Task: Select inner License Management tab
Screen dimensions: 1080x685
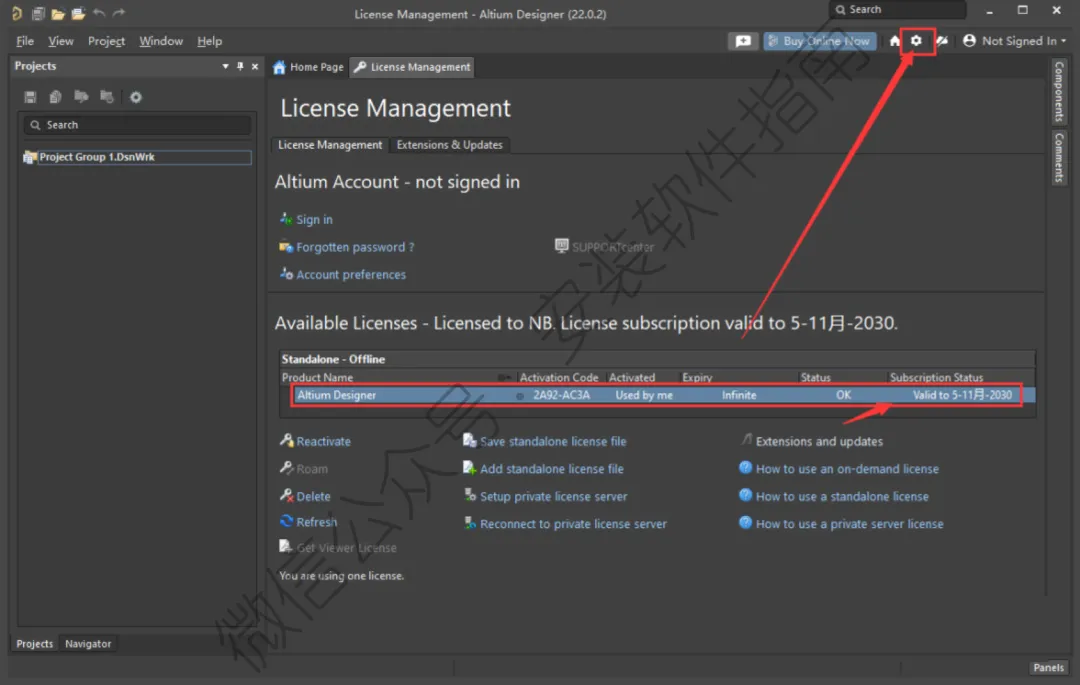Action: click(x=329, y=145)
